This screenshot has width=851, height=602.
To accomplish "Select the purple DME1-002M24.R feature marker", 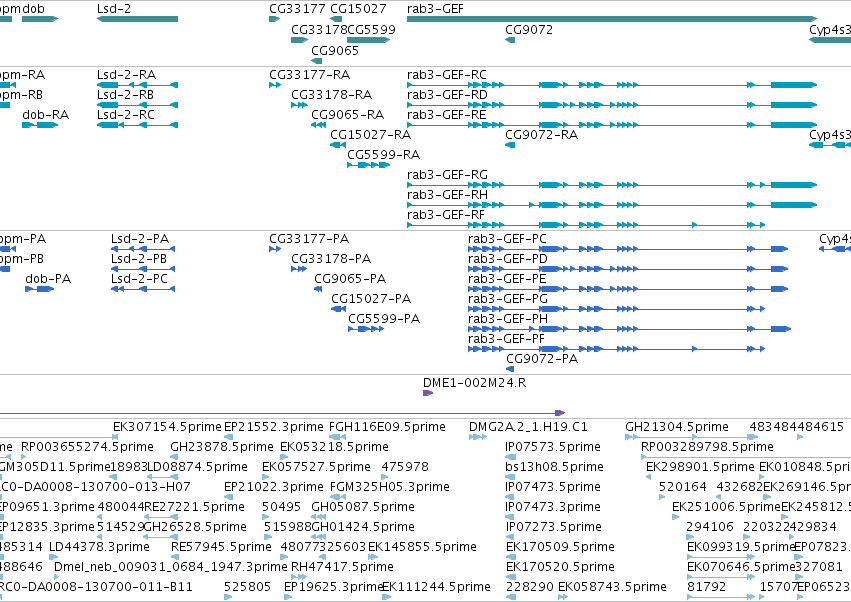I will coord(428,393).
